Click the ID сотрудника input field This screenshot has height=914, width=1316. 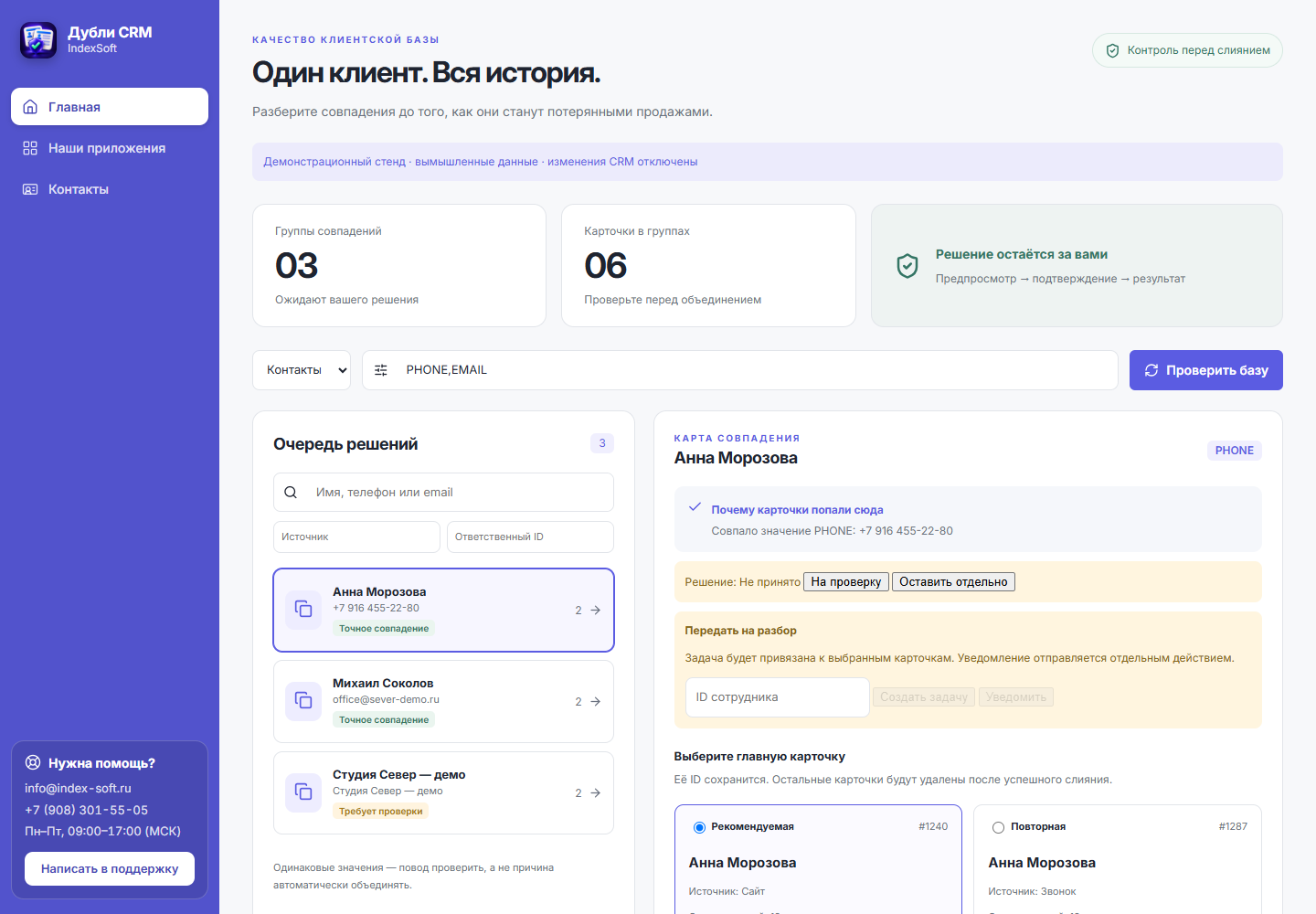[x=777, y=697]
